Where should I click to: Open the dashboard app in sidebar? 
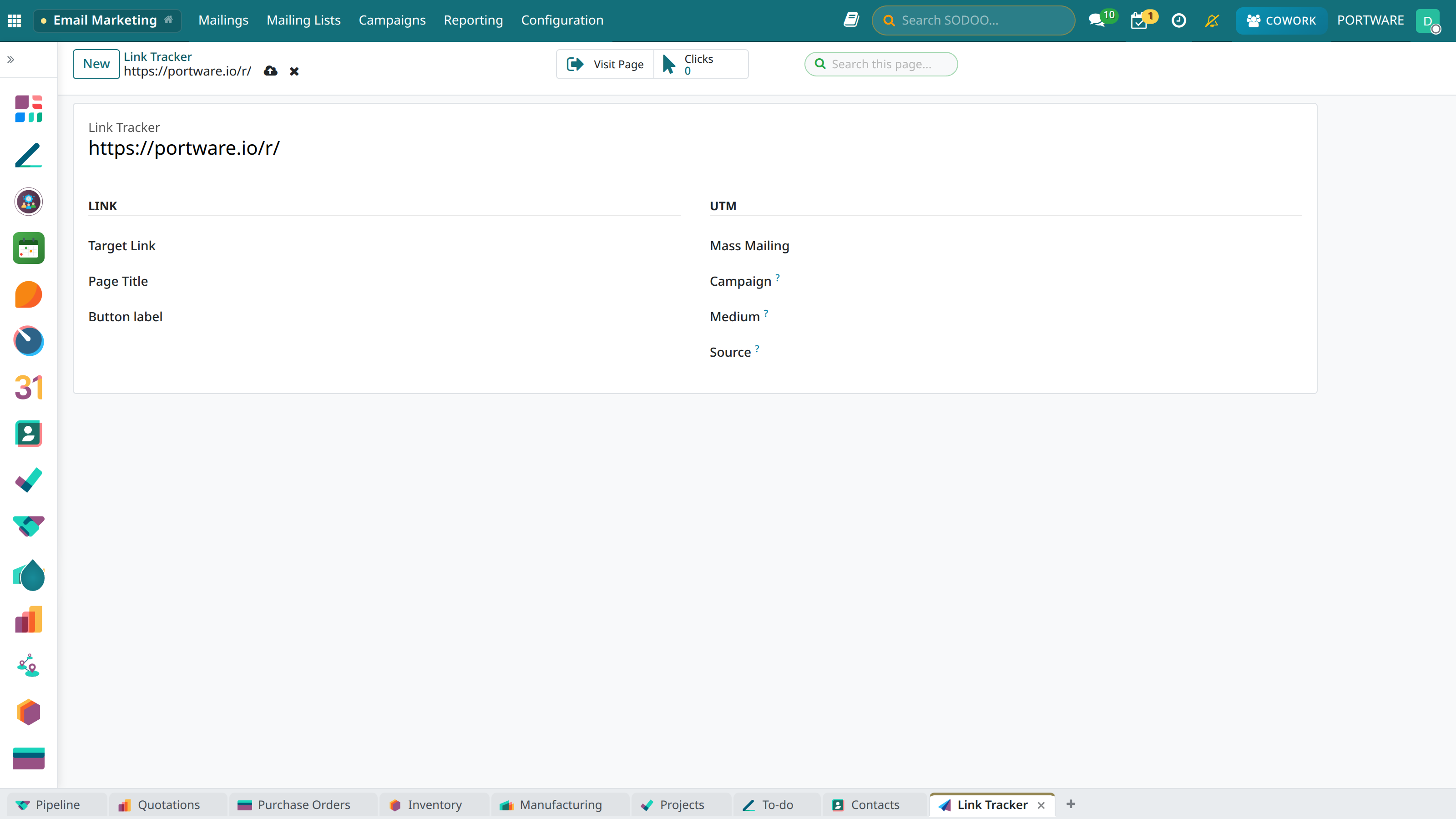pyautogui.click(x=28, y=109)
